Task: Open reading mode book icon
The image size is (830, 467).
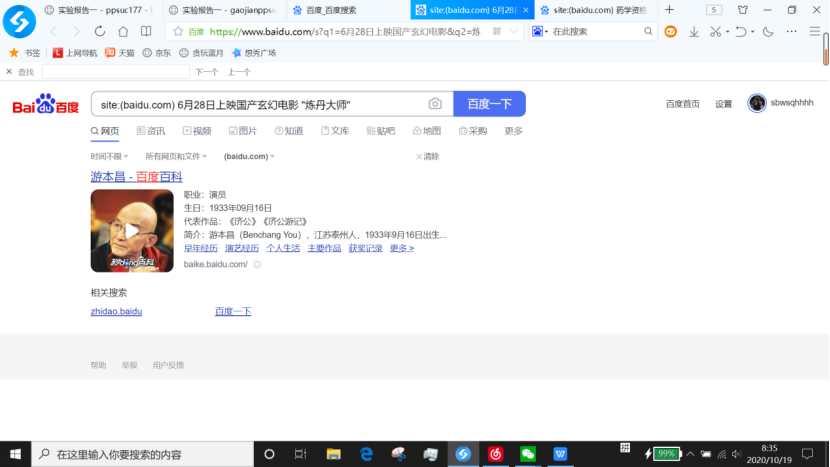Action: pyautogui.click(x=146, y=32)
